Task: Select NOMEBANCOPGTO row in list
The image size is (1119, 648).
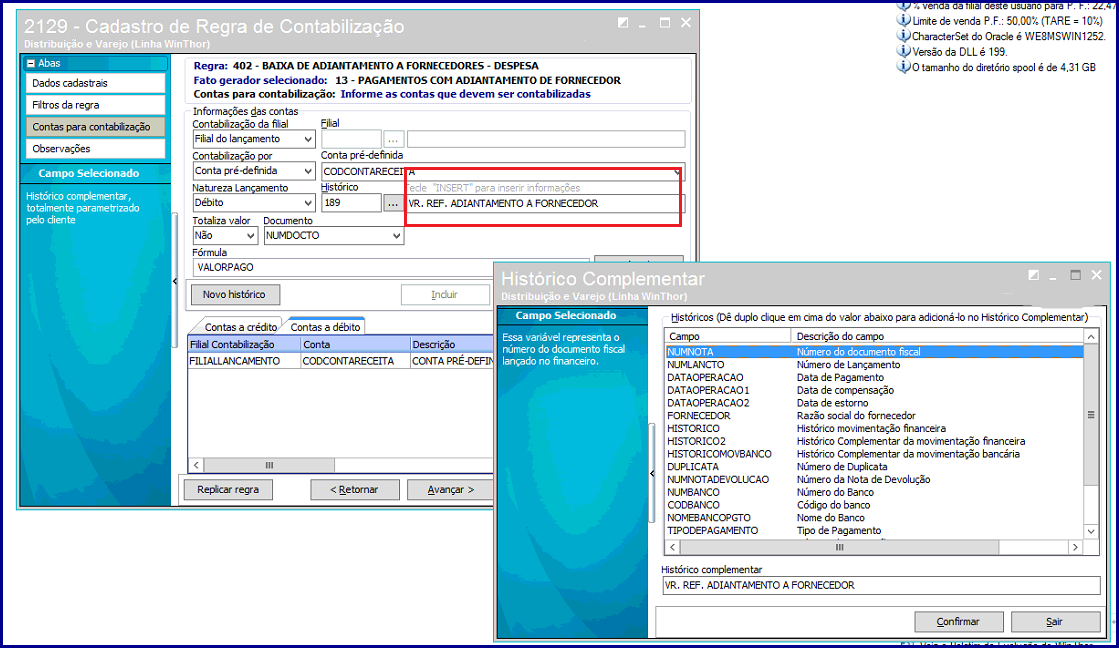Action: (x=874, y=518)
